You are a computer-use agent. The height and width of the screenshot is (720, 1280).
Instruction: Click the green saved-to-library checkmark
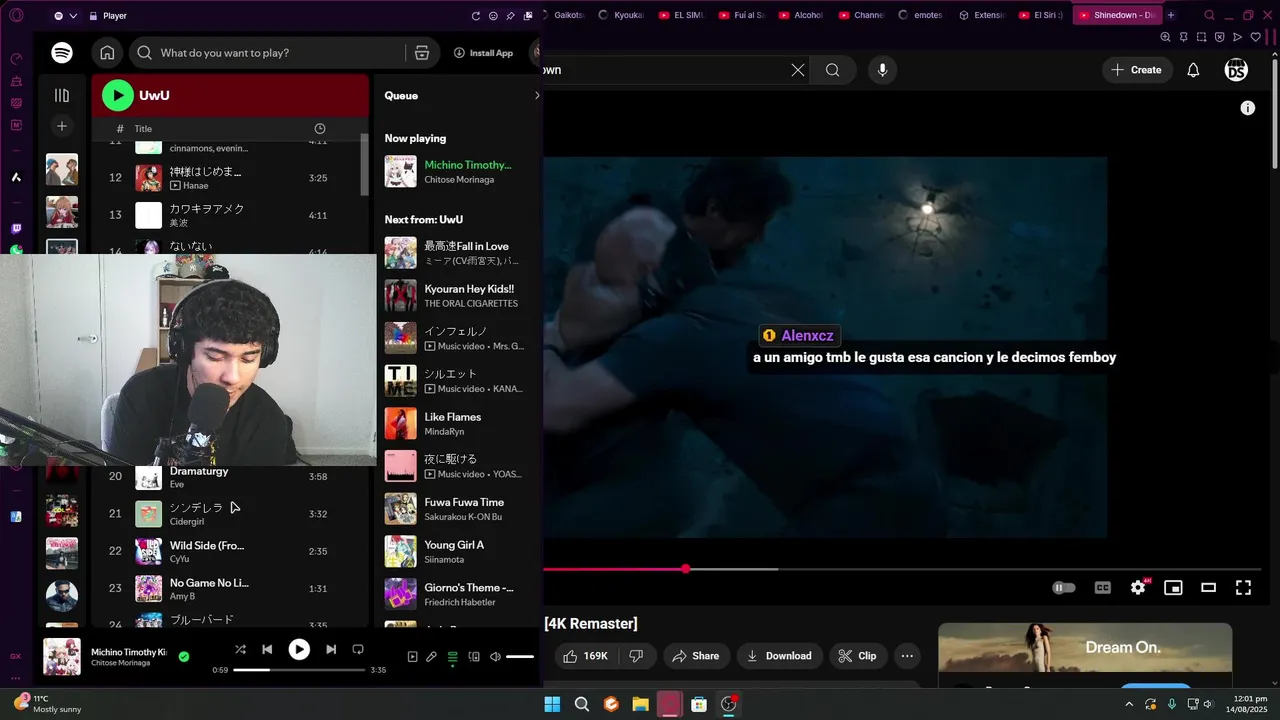click(183, 657)
